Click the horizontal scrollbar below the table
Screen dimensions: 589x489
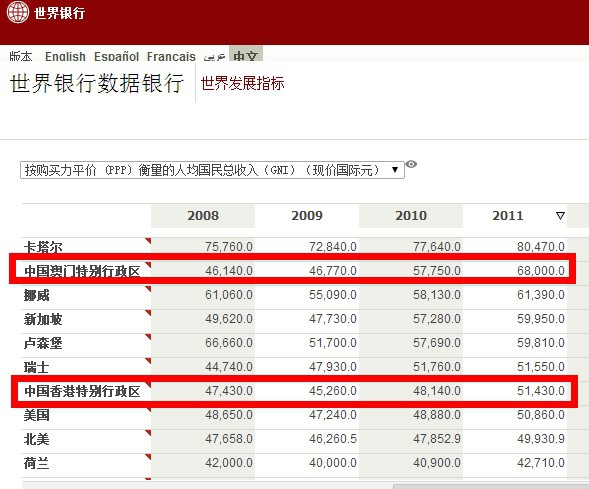[x=491, y=486]
